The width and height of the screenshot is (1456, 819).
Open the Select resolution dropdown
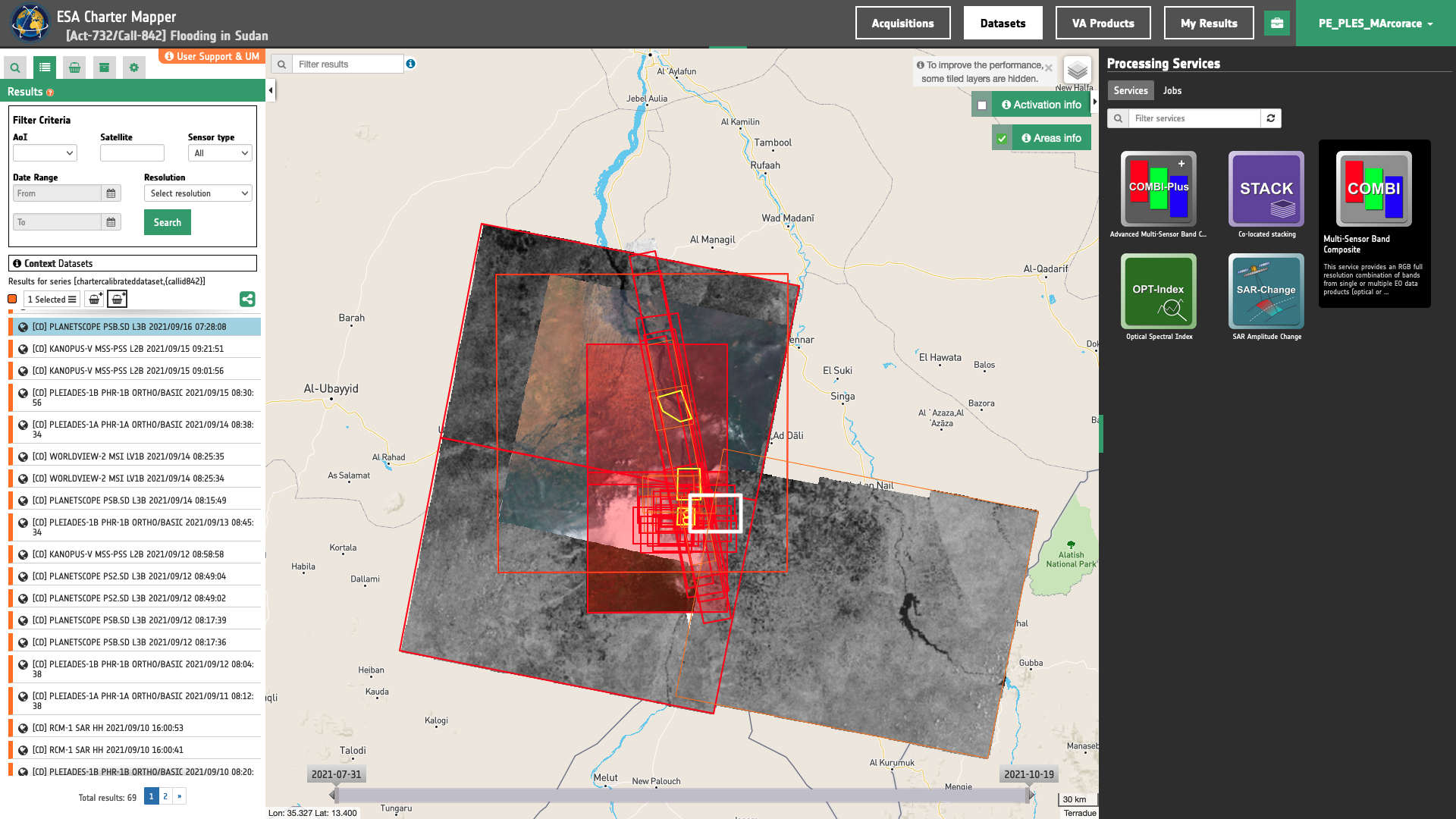[x=198, y=193]
